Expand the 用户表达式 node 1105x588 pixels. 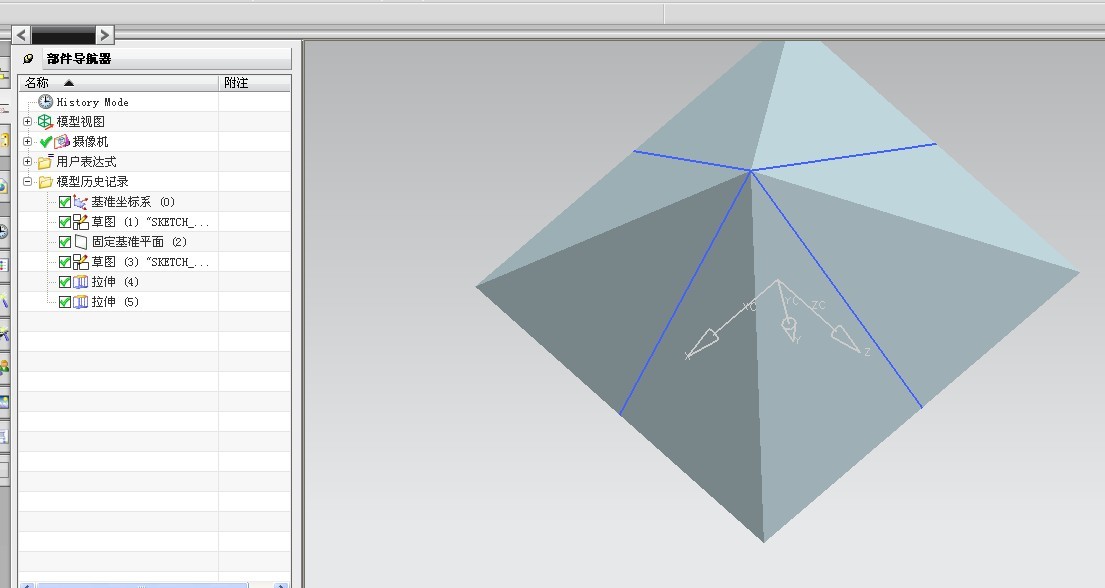[x=27, y=161]
